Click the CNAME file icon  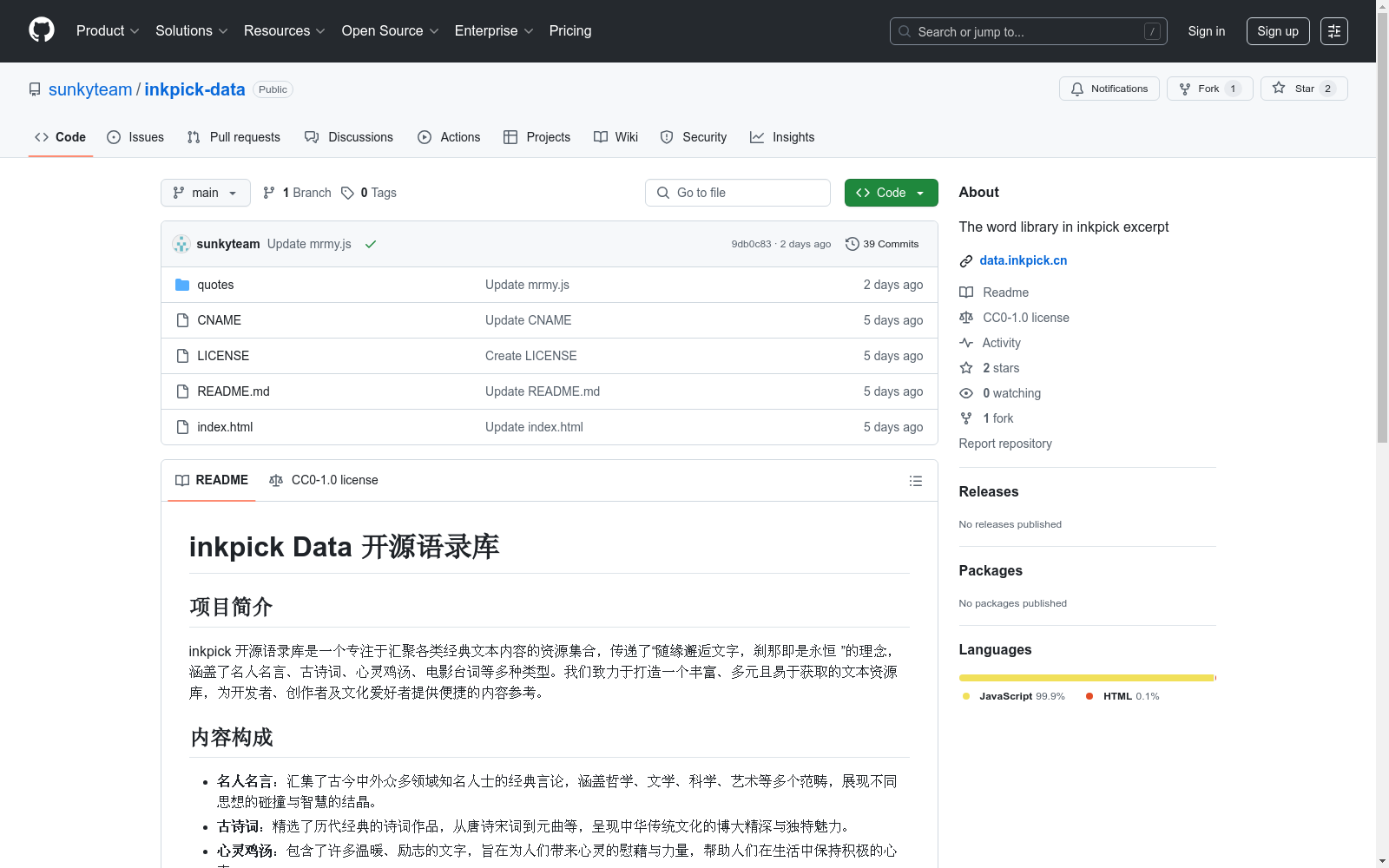182,320
